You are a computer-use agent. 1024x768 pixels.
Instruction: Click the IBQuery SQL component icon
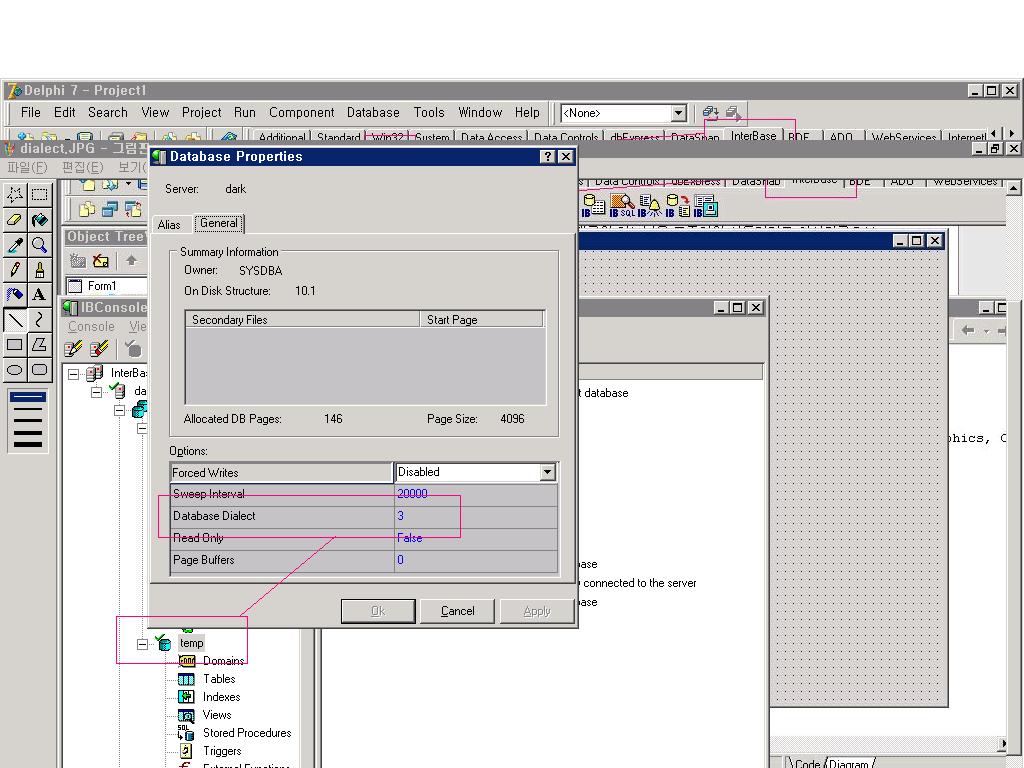coord(622,206)
